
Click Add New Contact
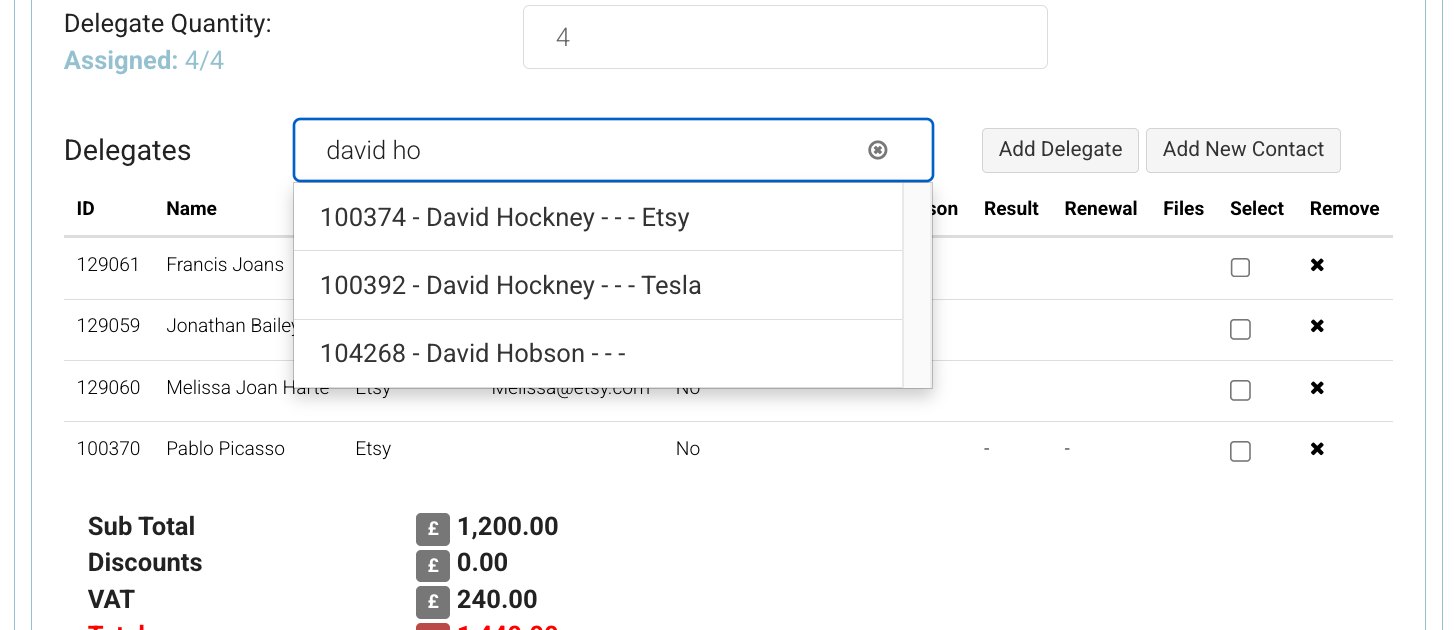coord(1243,149)
